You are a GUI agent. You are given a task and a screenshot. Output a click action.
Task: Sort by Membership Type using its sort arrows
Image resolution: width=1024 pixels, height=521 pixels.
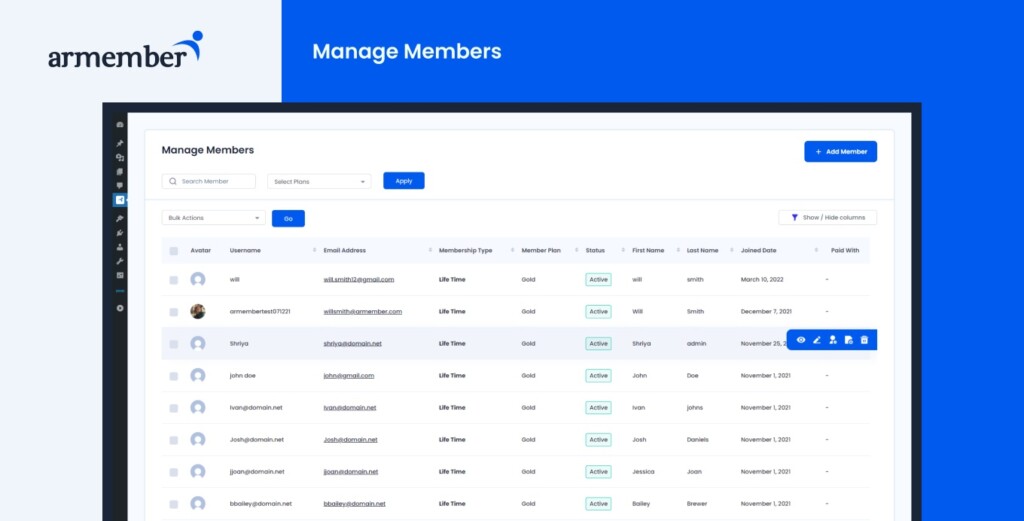513,251
